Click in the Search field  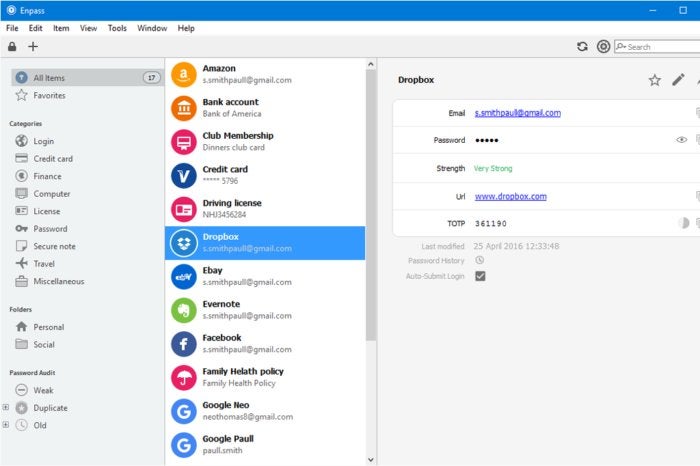657,46
